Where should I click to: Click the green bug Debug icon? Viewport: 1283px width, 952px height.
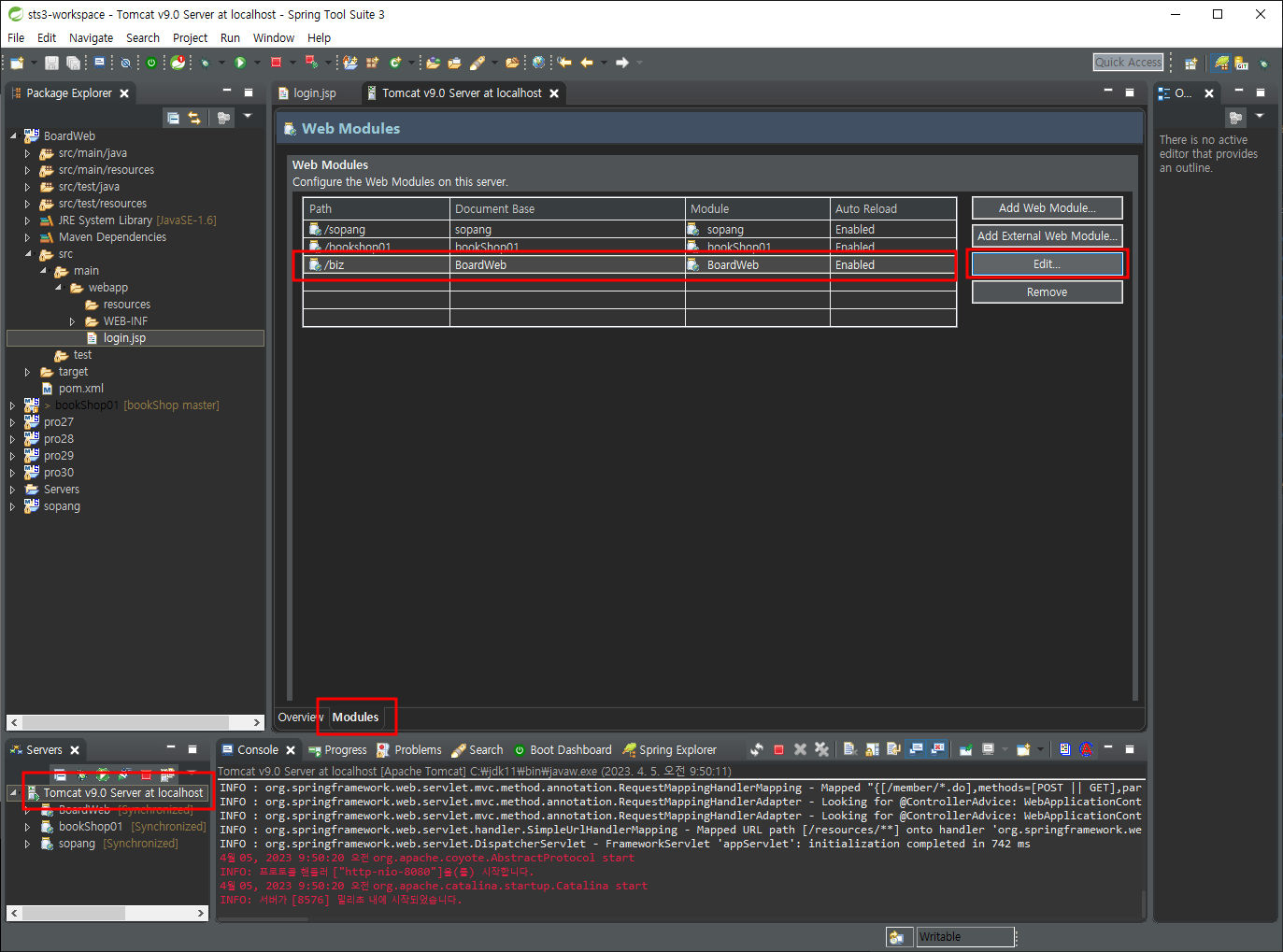(x=205, y=63)
